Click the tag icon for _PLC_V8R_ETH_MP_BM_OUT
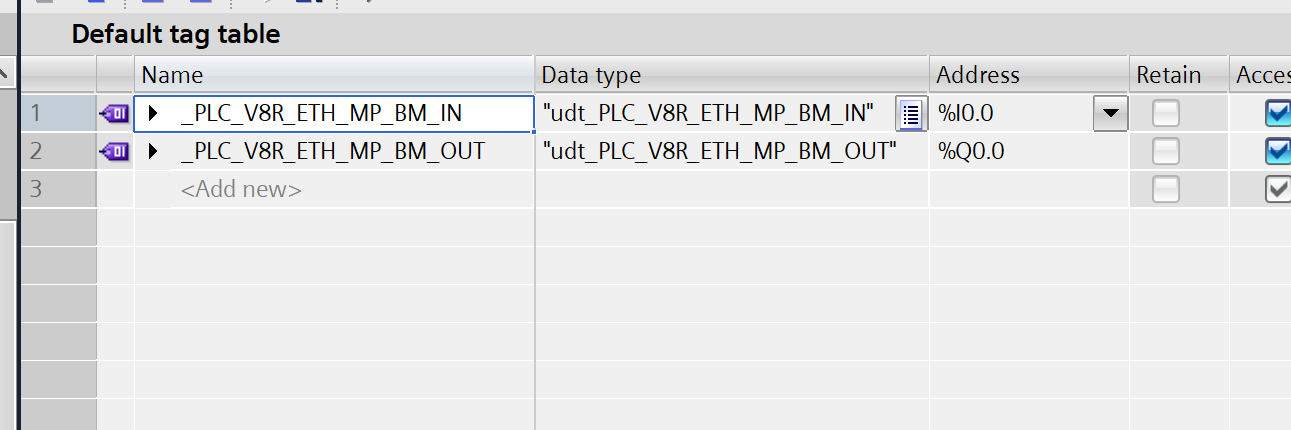The width and height of the screenshot is (1291, 430). [x=115, y=152]
